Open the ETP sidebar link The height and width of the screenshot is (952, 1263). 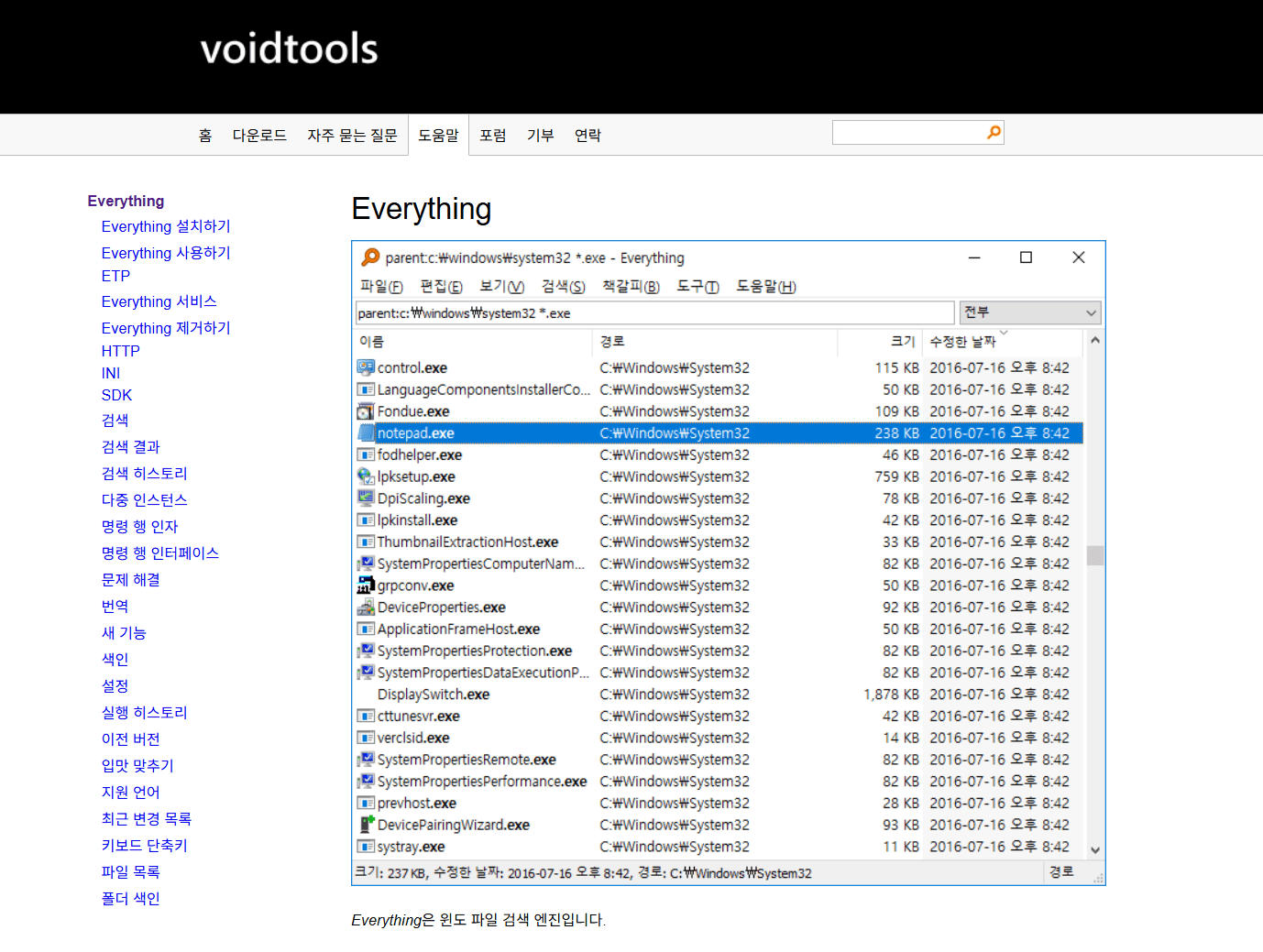[x=115, y=276]
